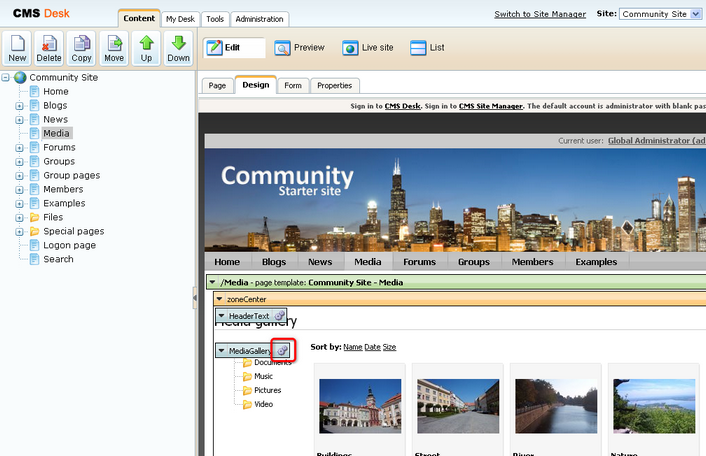Expand the Examples tree node

[x=19, y=203]
